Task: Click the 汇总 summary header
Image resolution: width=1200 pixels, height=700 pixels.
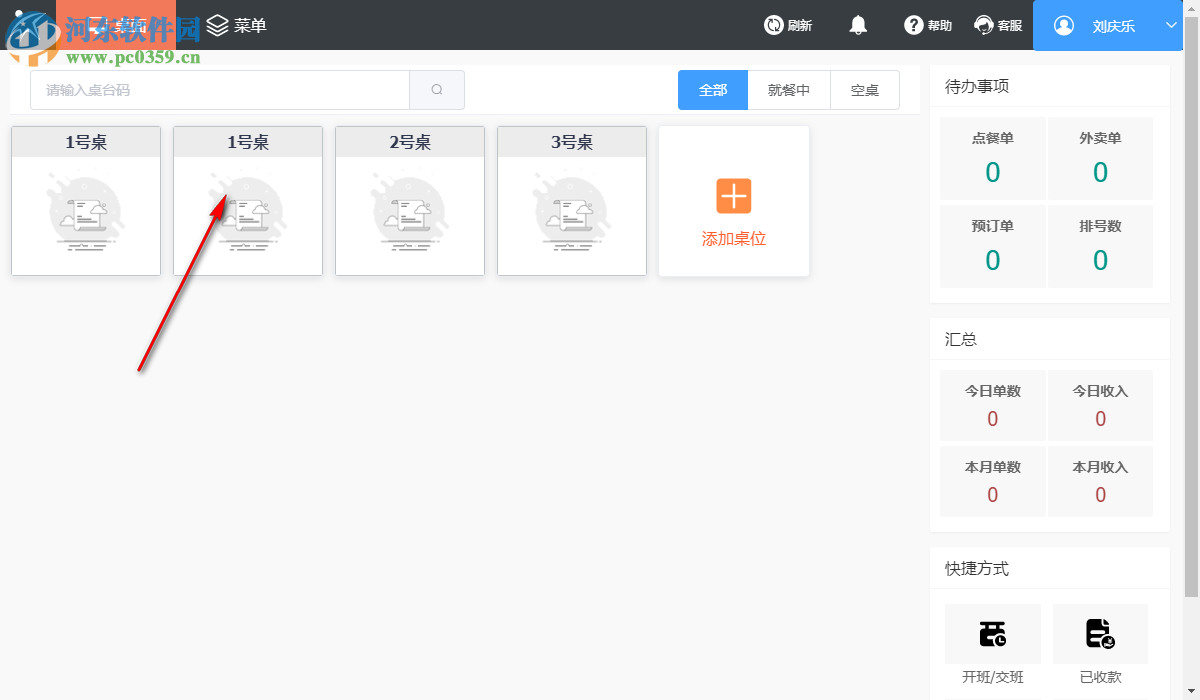Action: click(x=960, y=339)
